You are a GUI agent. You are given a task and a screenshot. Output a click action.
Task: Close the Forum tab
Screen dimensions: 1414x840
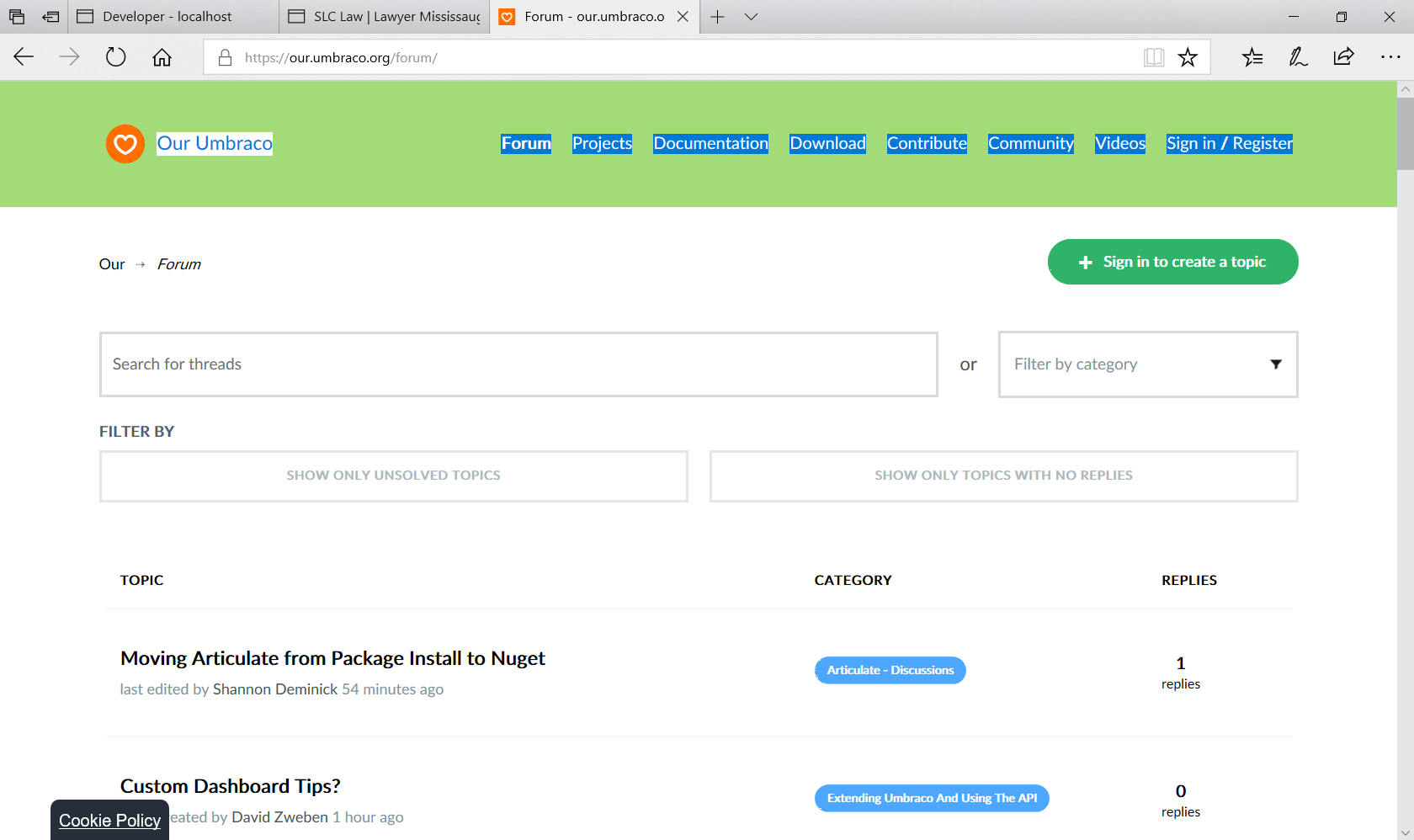(683, 17)
